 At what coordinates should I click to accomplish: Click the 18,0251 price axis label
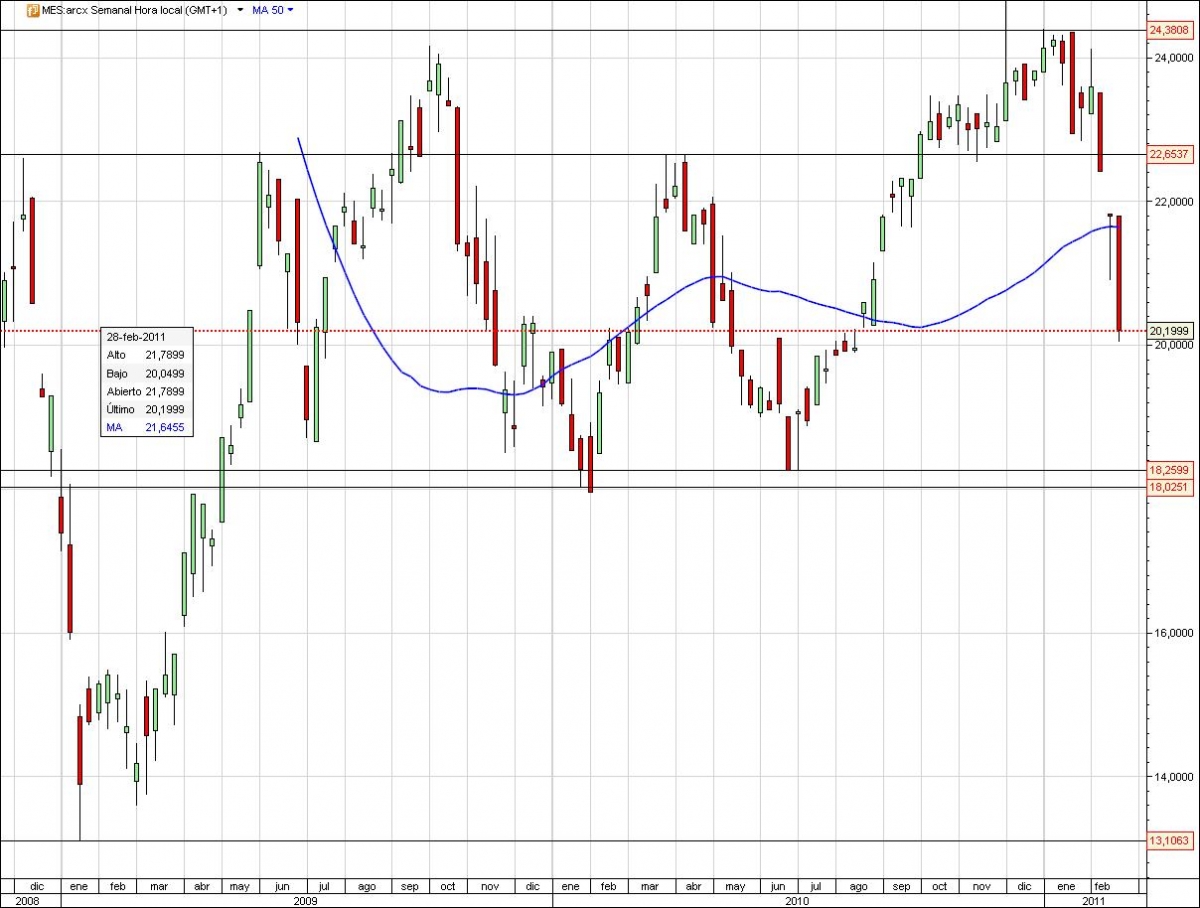coord(1170,487)
